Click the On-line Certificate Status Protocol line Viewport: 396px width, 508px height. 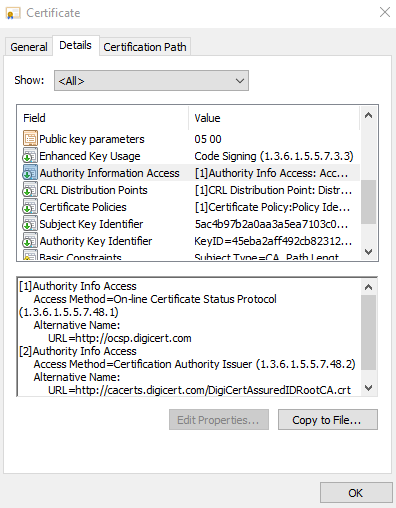click(x=155, y=299)
